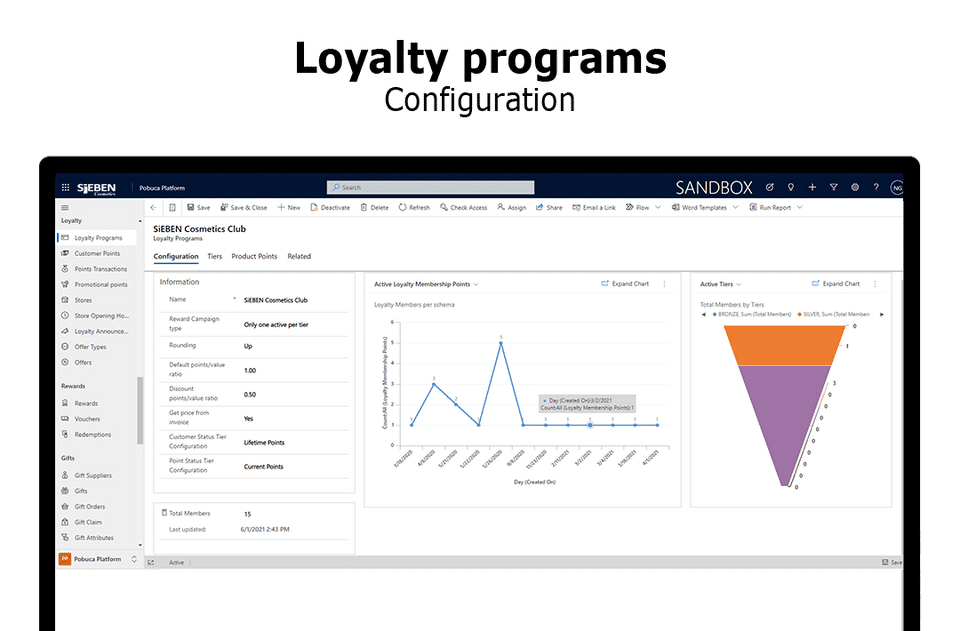Open the app launcher waffle icon

pyautogui.click(x=66, y=187)
